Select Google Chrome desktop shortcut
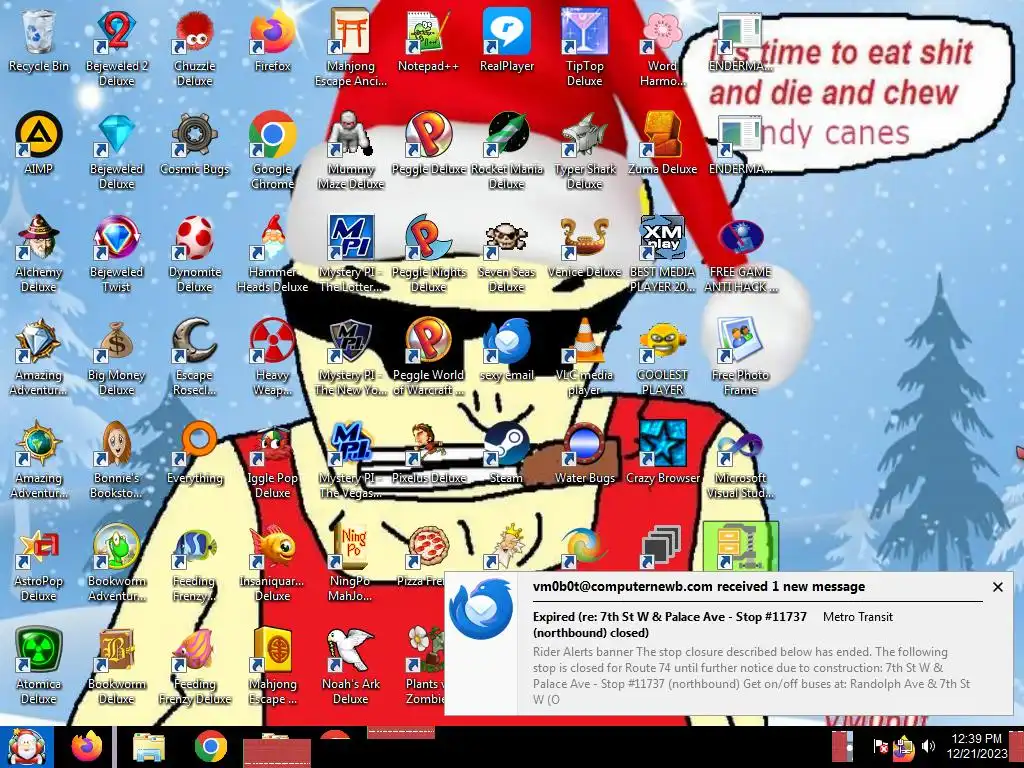The height and width of the screenshot is (768, 1024). coord(272,150)
